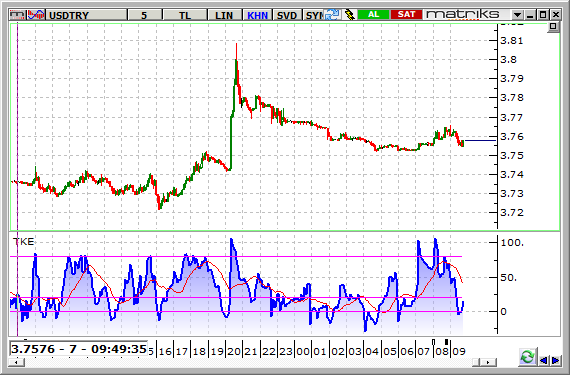Click the horizontal scrollbar right arrow
Viewport: 570px width, 375px height.
click(489, 362)
